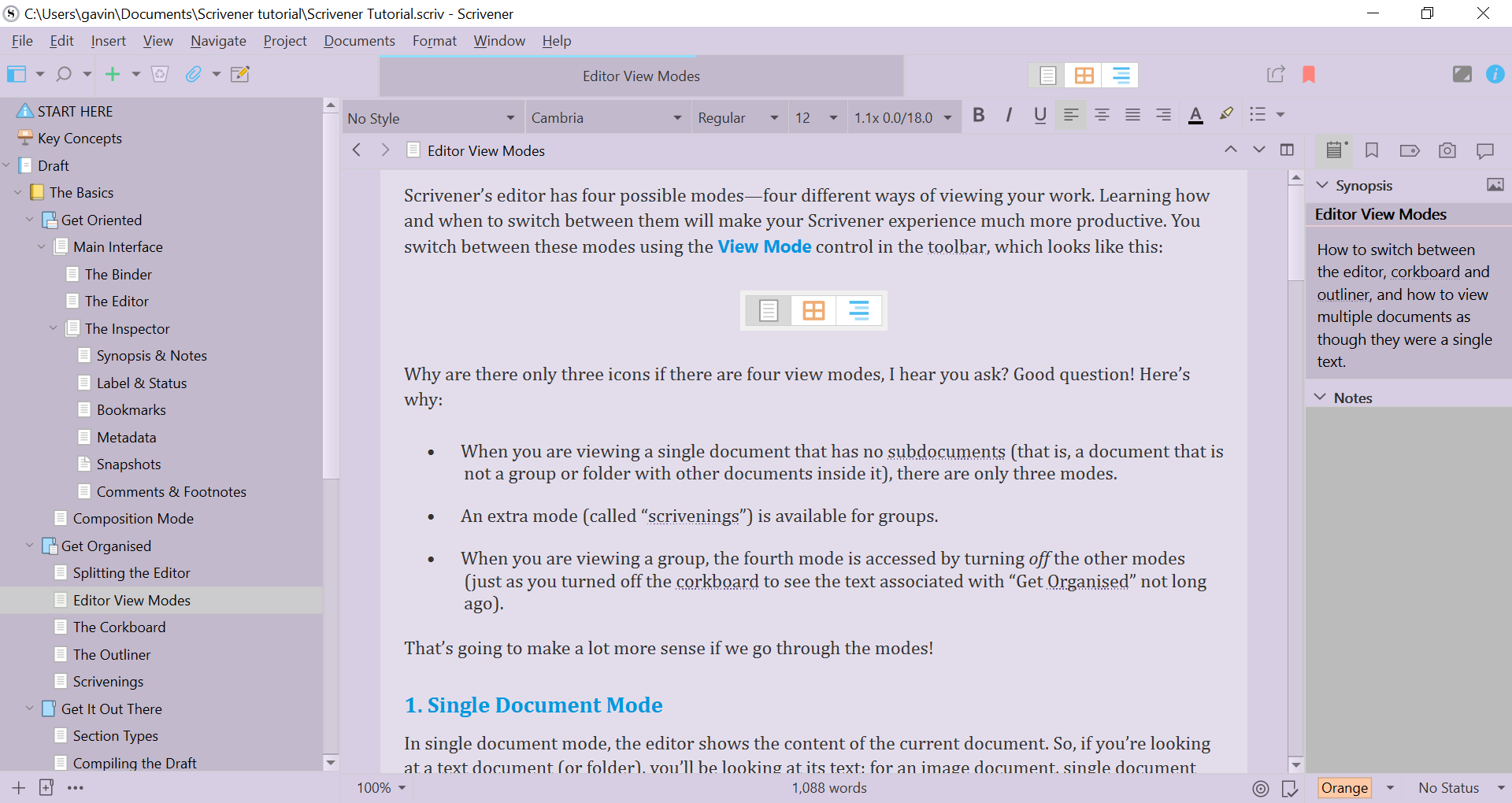Screen dimensions: 1512x803
Task: Open the font size 12 dropdown
Action: (x=817, y=117)
